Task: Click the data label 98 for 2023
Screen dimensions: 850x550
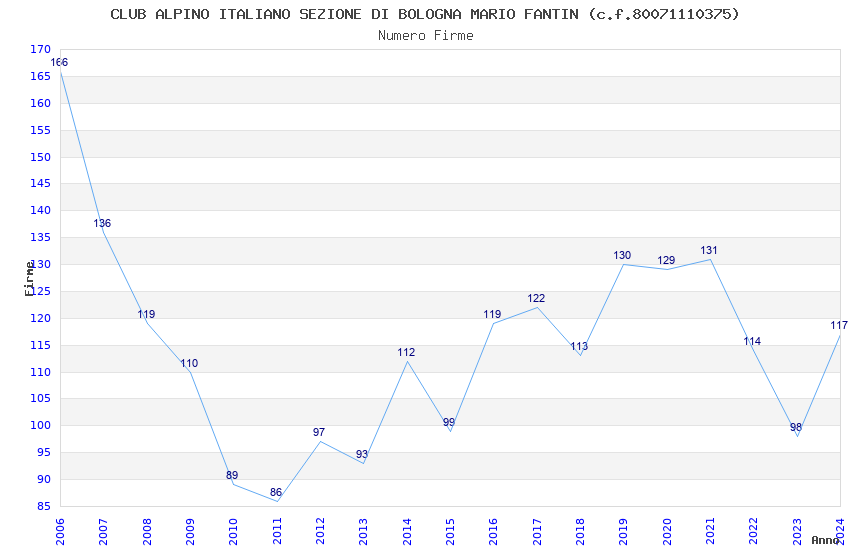Action: point(796,427)
